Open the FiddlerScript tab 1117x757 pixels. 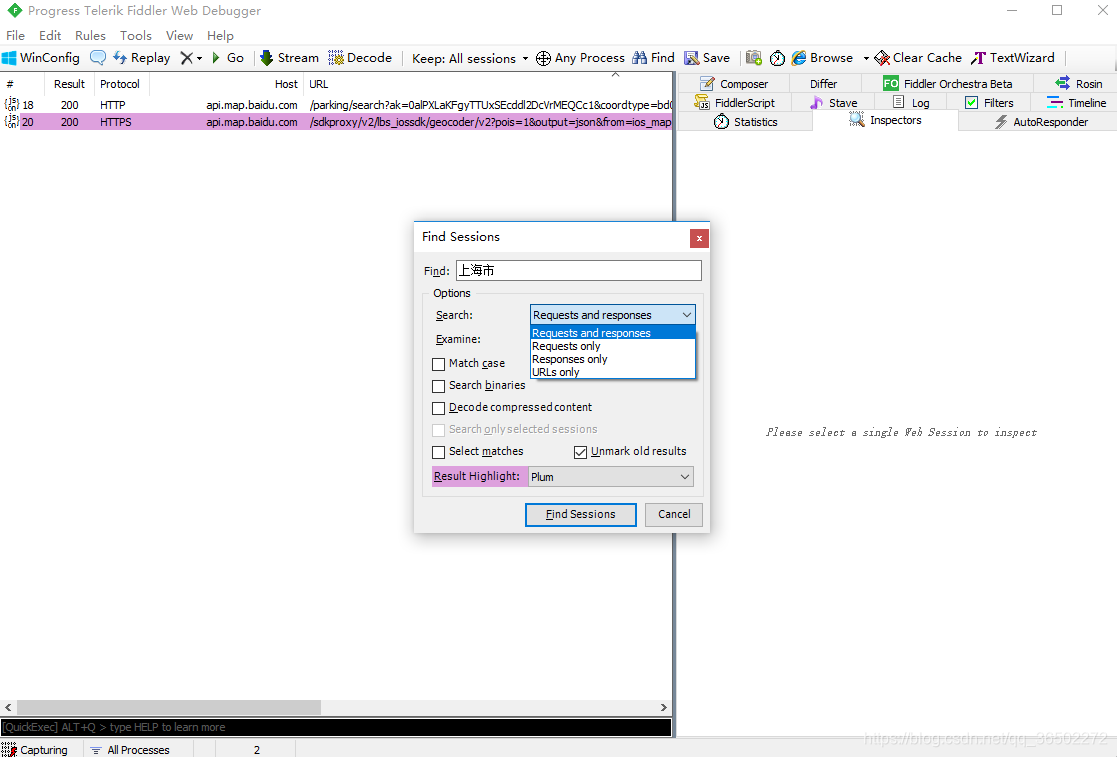[x=734, y=103]
